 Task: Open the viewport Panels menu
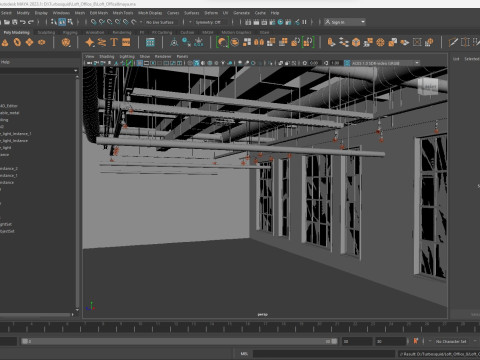pos(182,56)
